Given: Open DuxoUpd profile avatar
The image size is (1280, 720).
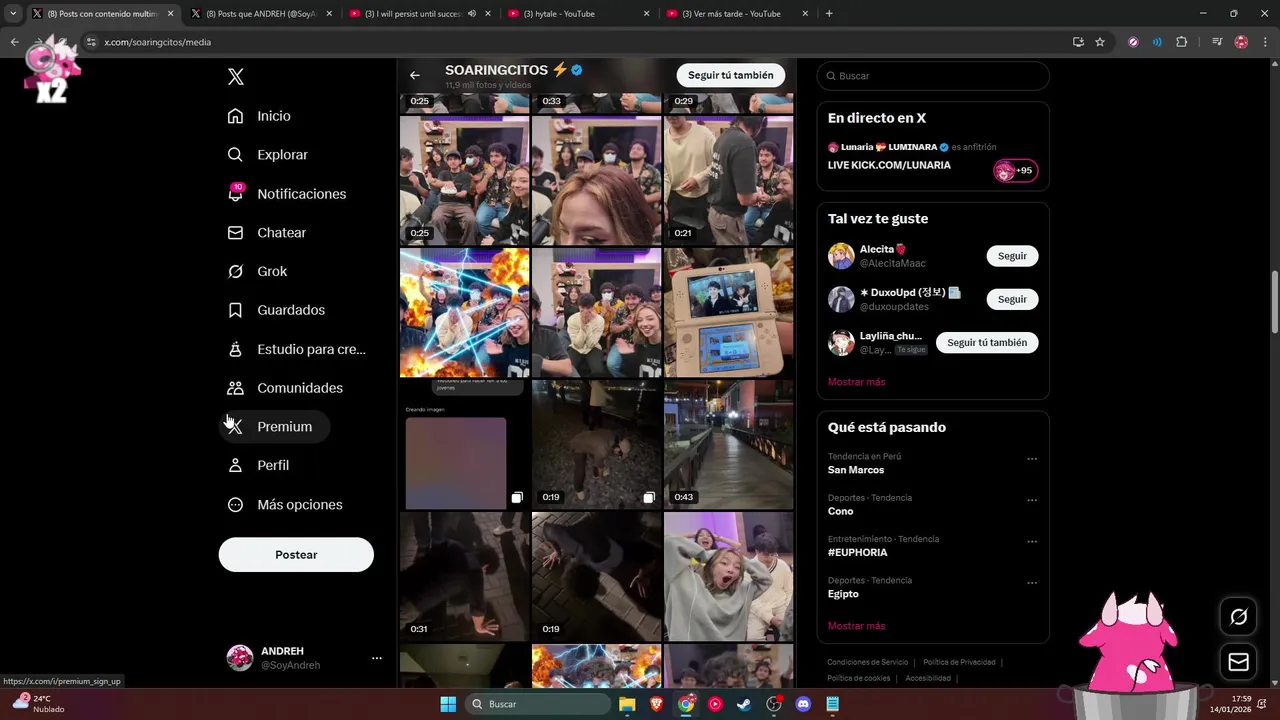Looking at the screenshot, I should click(841, 299).
